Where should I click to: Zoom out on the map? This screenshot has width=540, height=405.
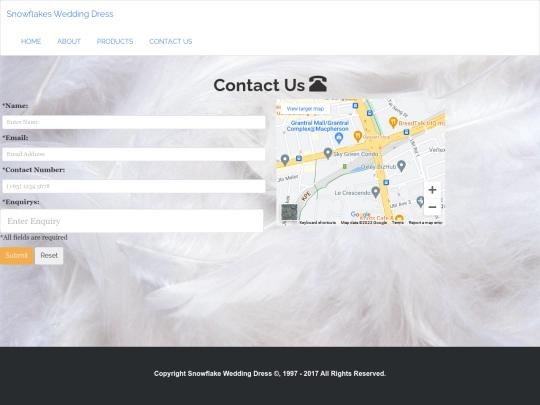pyautogui.click(x=432, y=207)
